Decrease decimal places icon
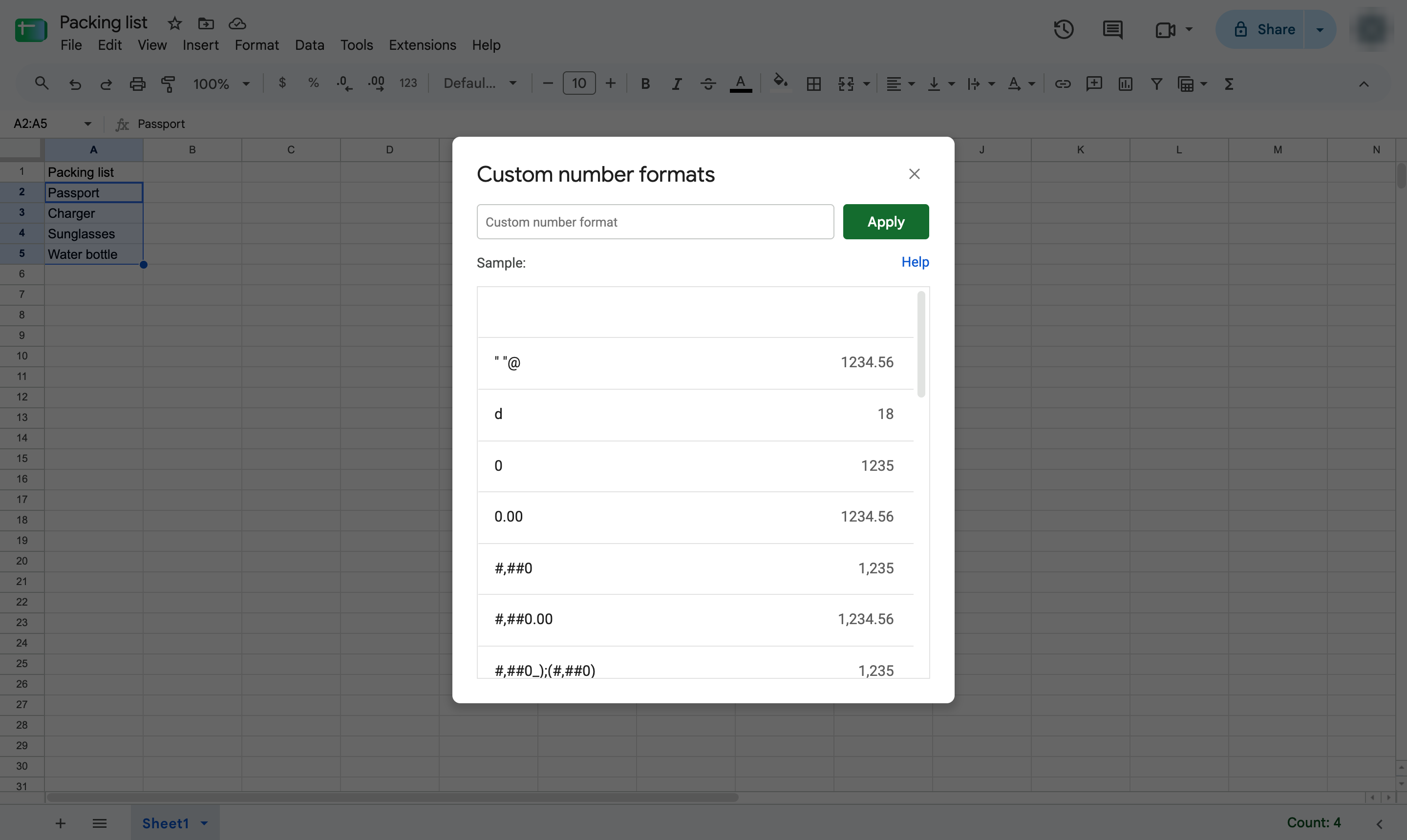1407x840 pixels. (344, 84)
